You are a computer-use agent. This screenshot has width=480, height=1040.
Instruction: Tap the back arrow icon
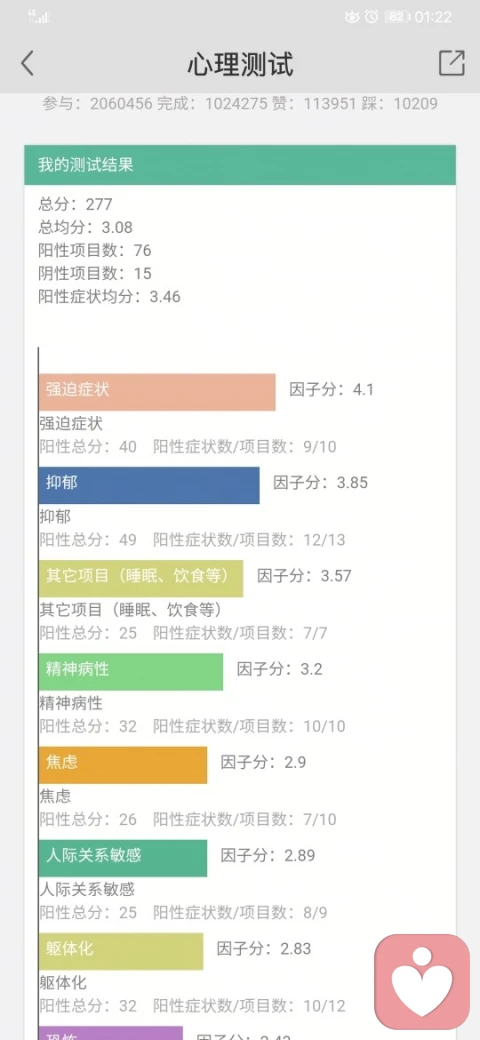[27, 64]
